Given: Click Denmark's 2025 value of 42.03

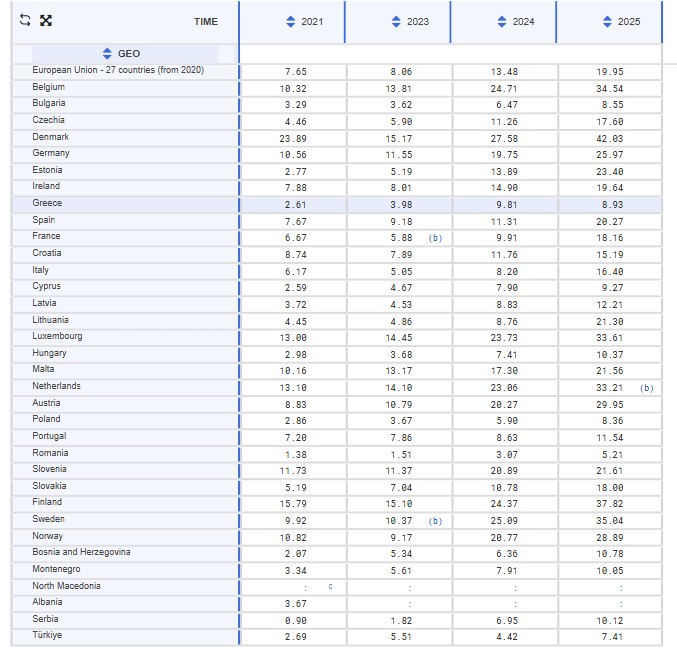Looking at the screenshot, I should coord(608,138).
